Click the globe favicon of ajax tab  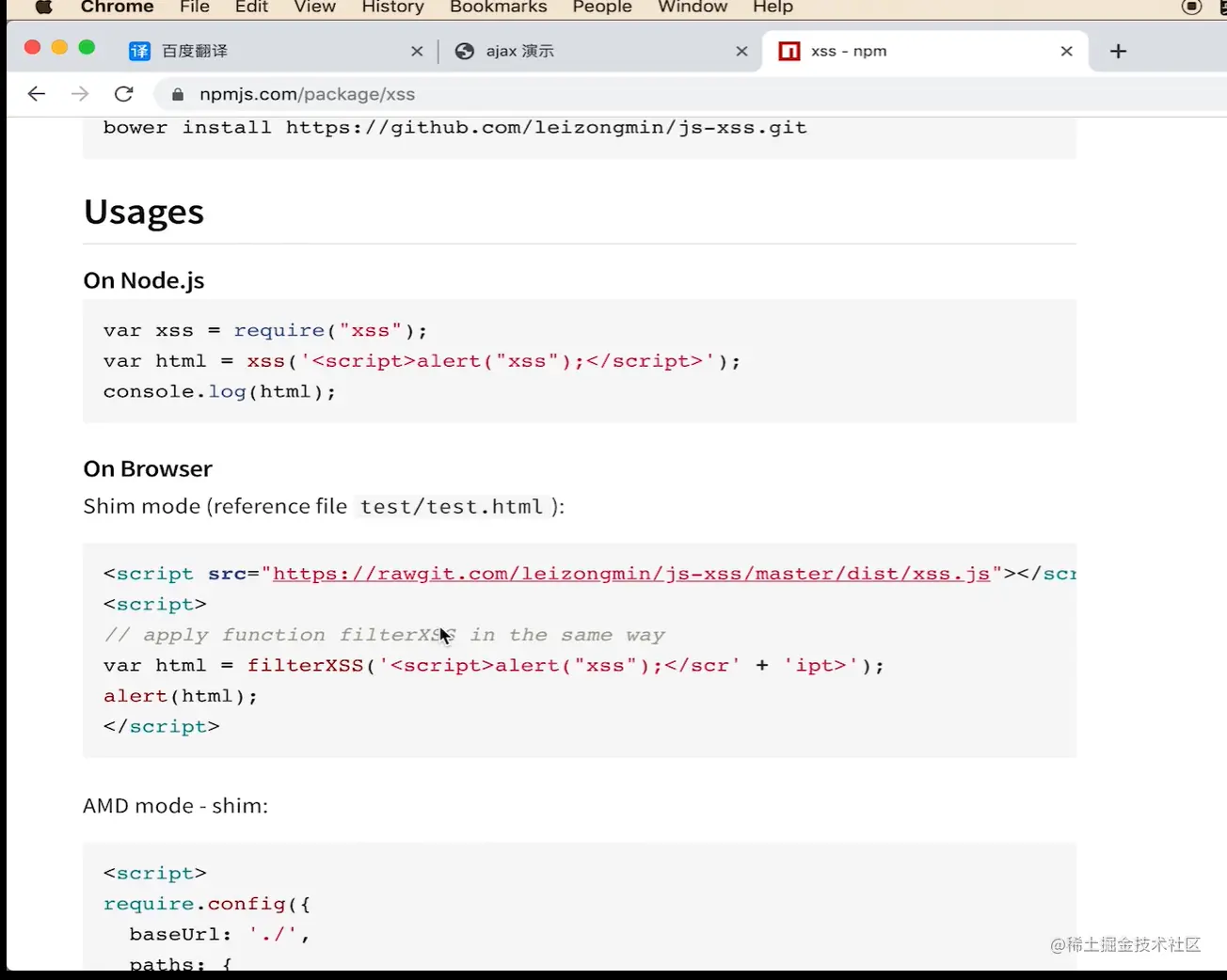pyautogui.click(x=464, y=51)
